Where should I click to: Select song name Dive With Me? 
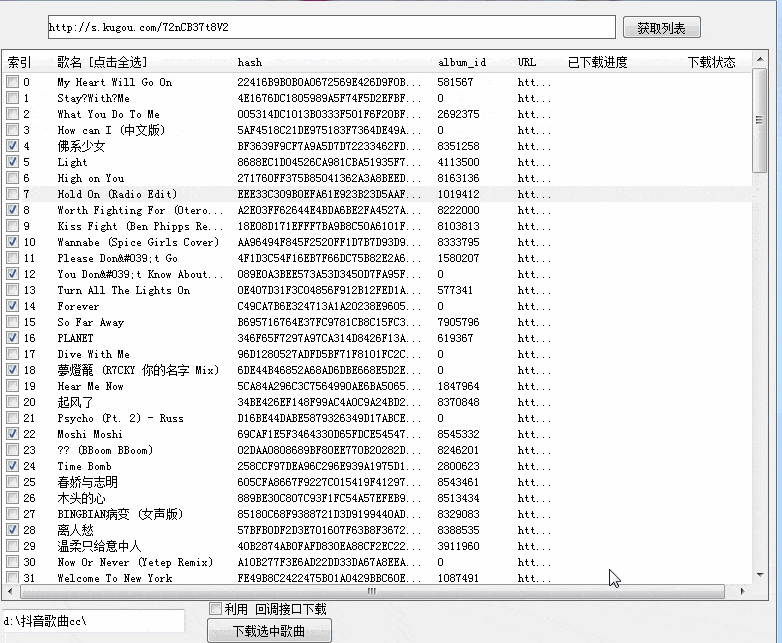tap(93, 354)
